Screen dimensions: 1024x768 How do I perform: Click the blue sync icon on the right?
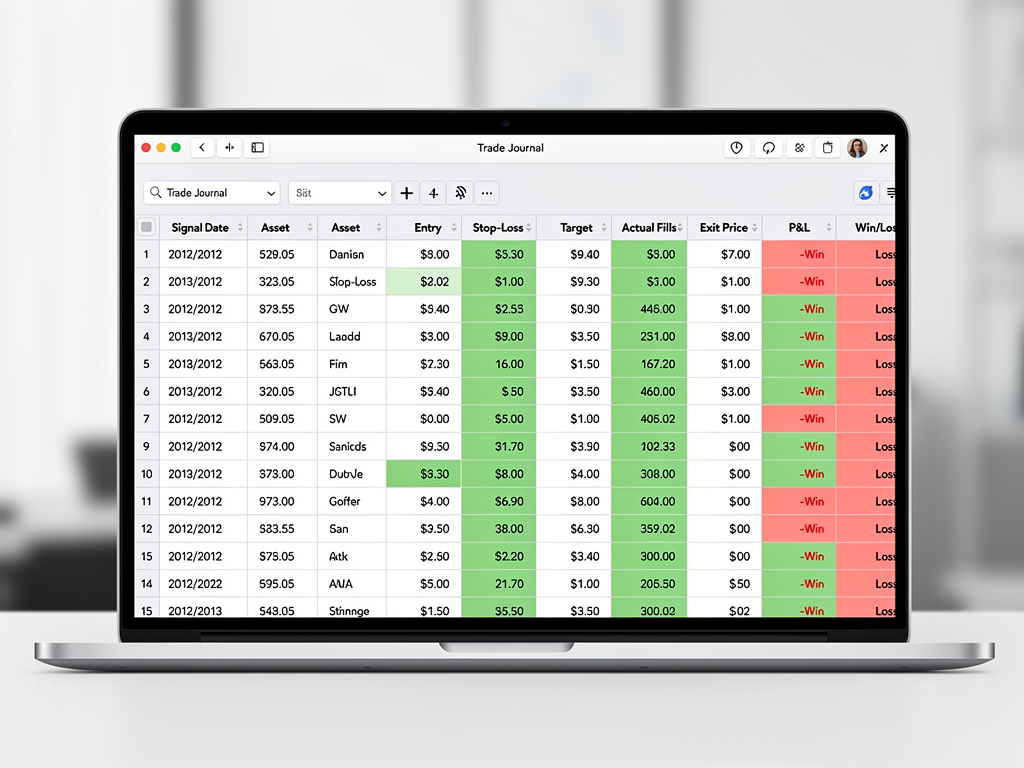[865, 192]
